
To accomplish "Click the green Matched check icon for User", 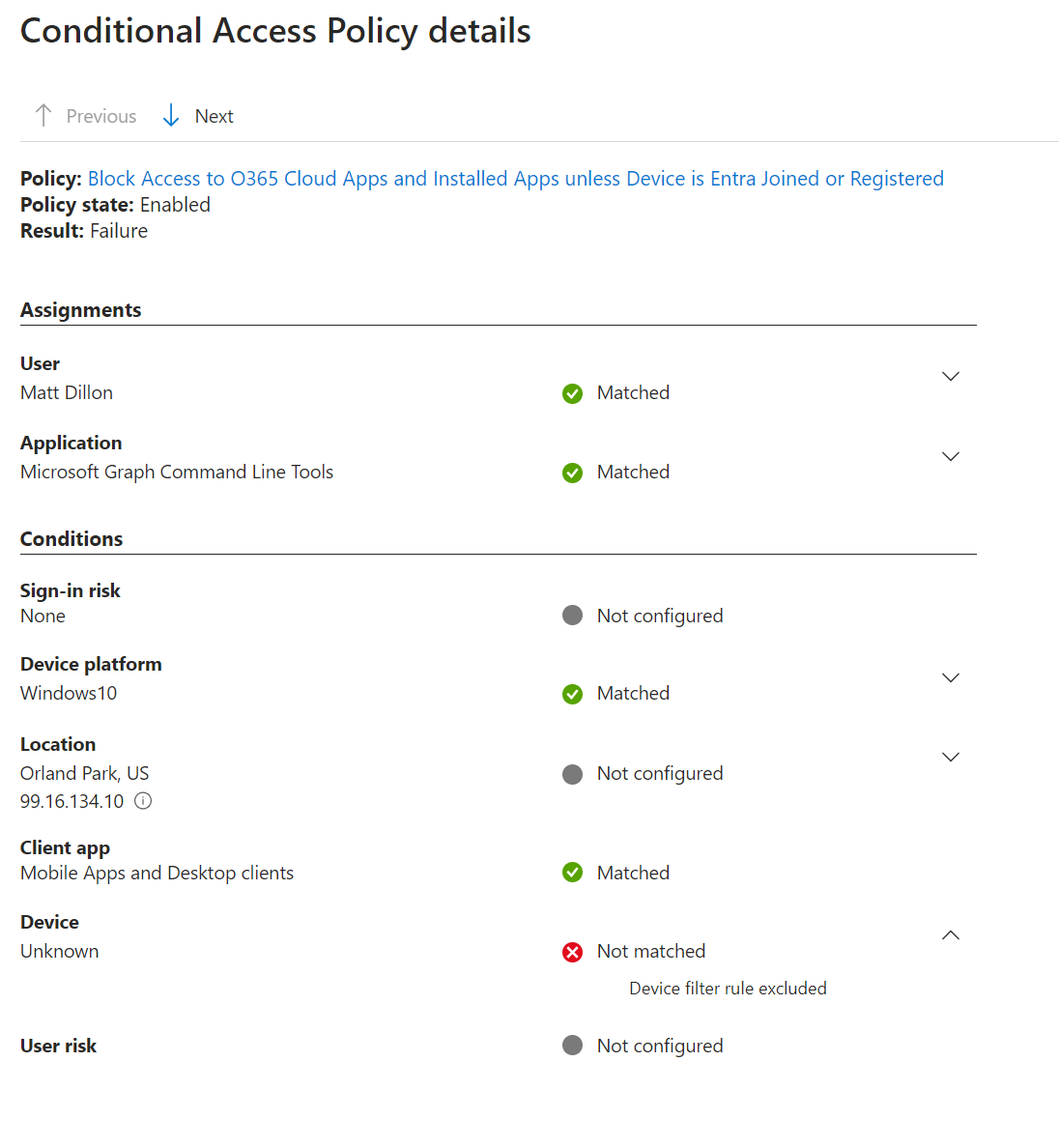I will coord(573,393).
